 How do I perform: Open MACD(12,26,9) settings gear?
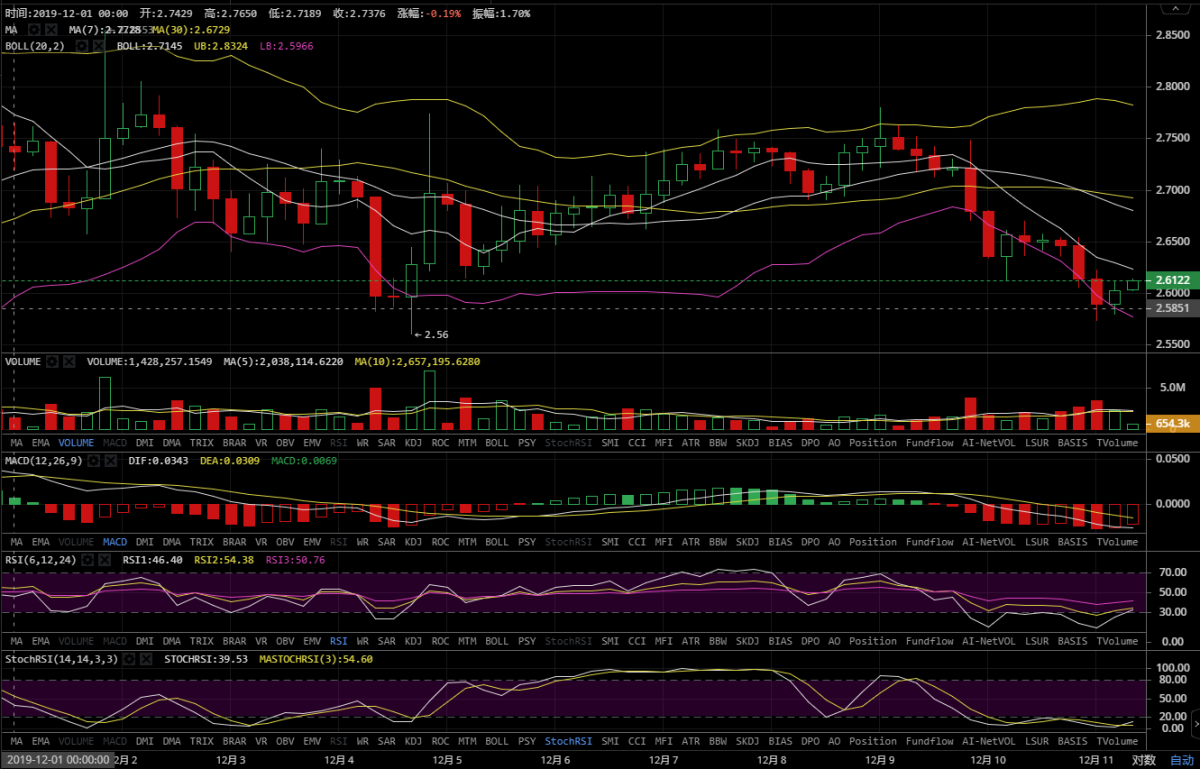point(93,460)
